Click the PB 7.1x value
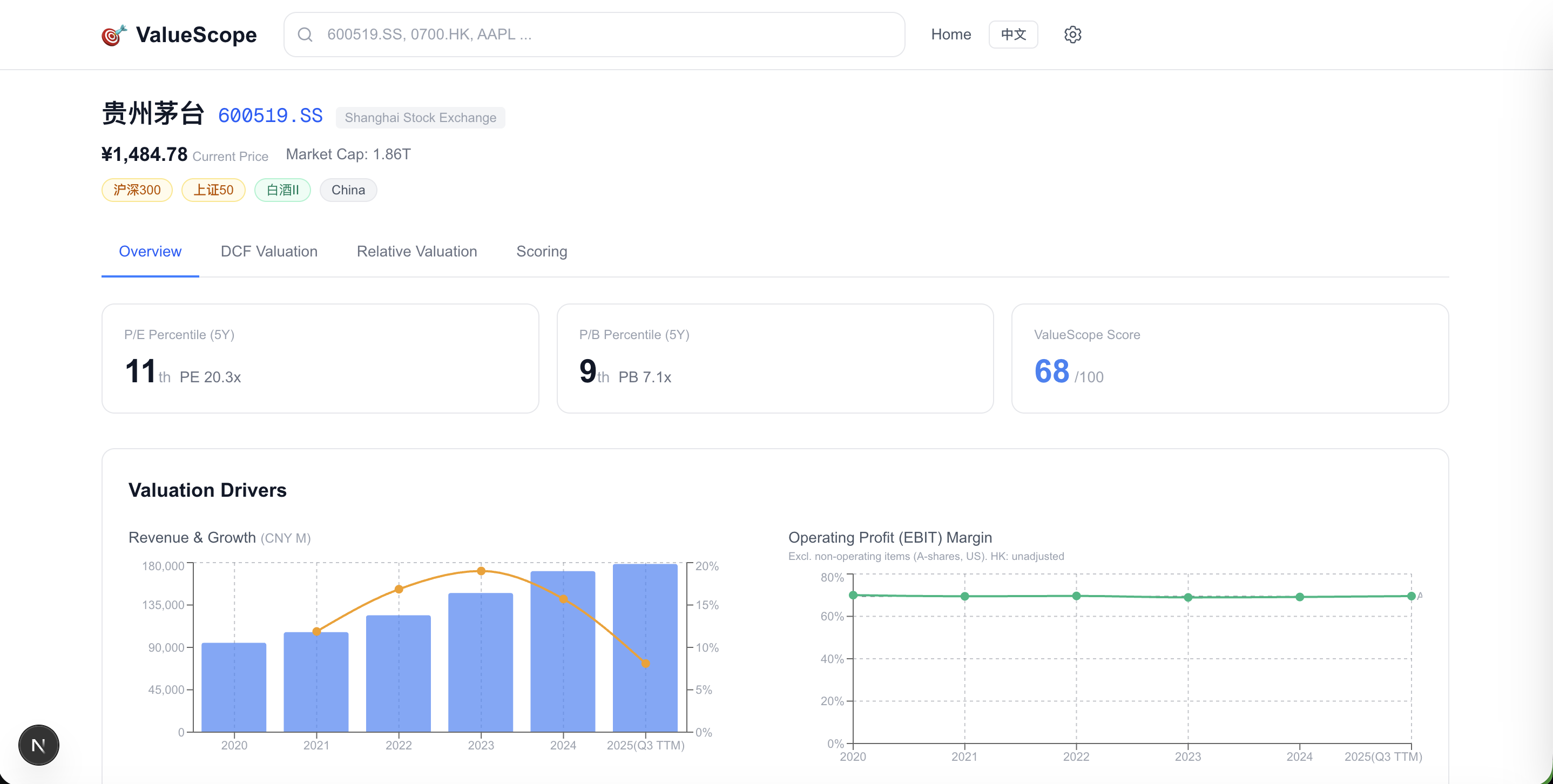Image resolution: width=1553 pixels, height=784 pixels. tap(644, 377)
